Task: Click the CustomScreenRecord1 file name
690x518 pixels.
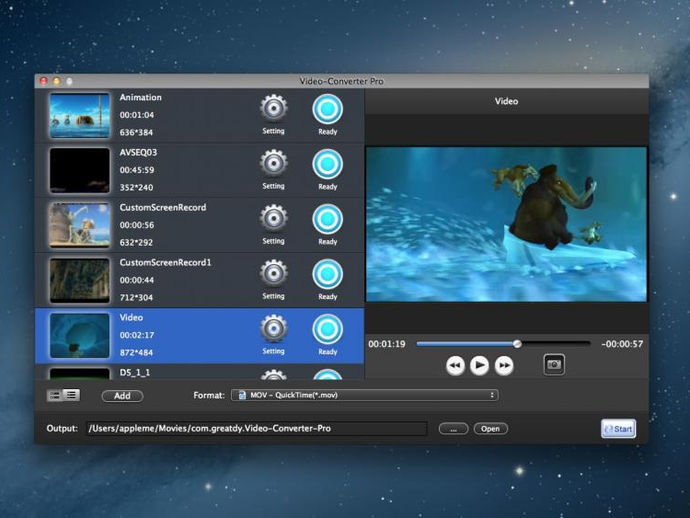Action: 165,262
